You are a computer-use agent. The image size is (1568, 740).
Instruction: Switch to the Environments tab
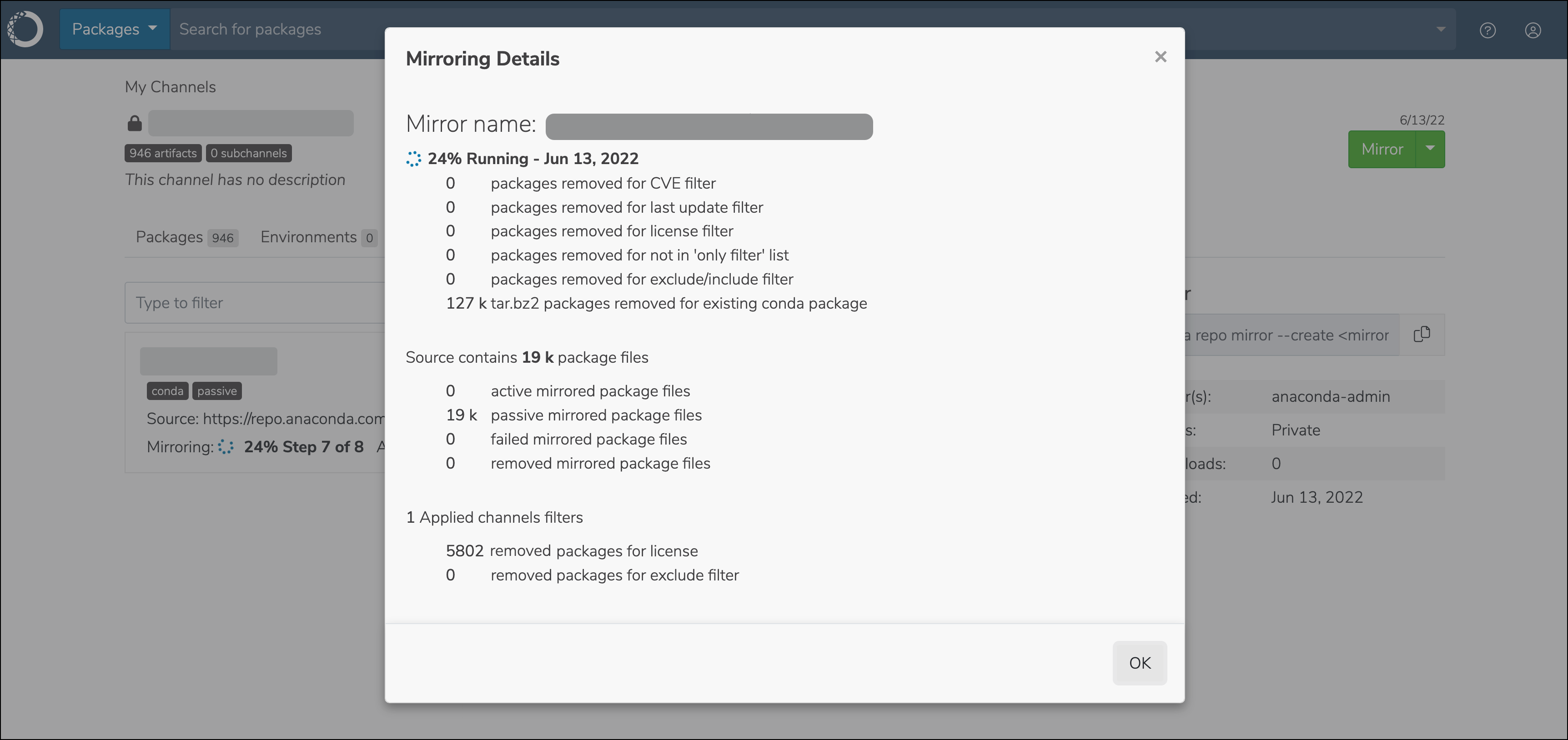pyautogui.click(x=318, y=237)
